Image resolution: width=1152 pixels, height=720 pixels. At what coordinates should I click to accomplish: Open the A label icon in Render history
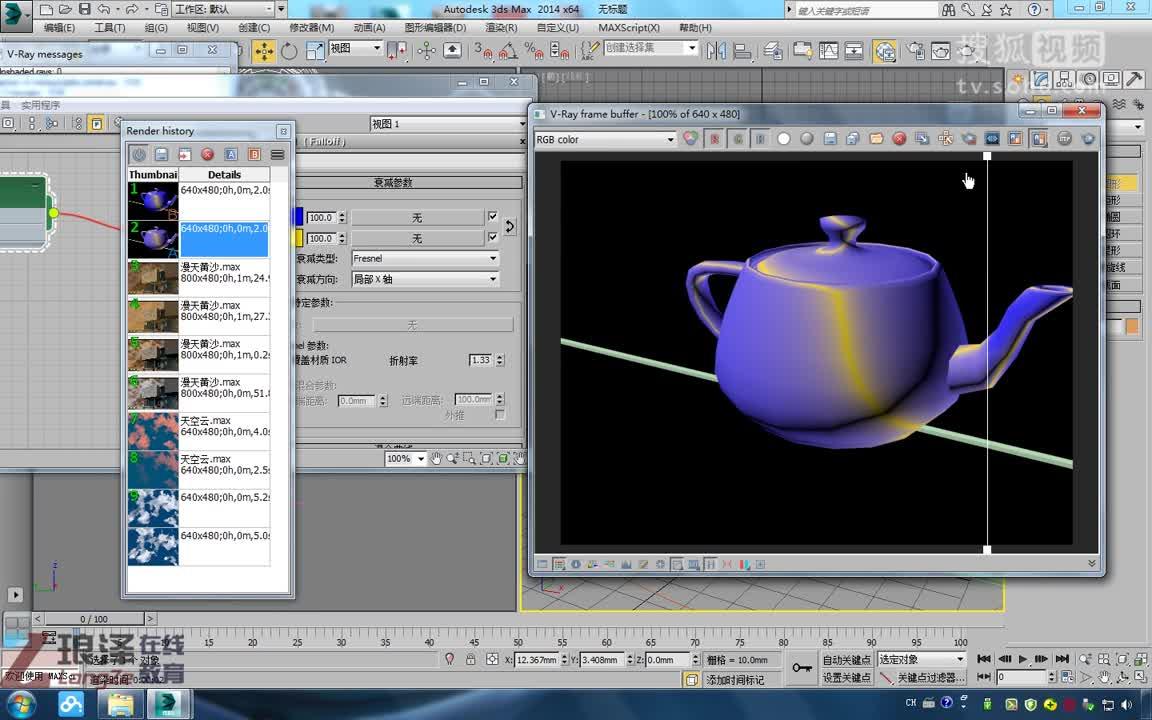[x=231, y=155]
